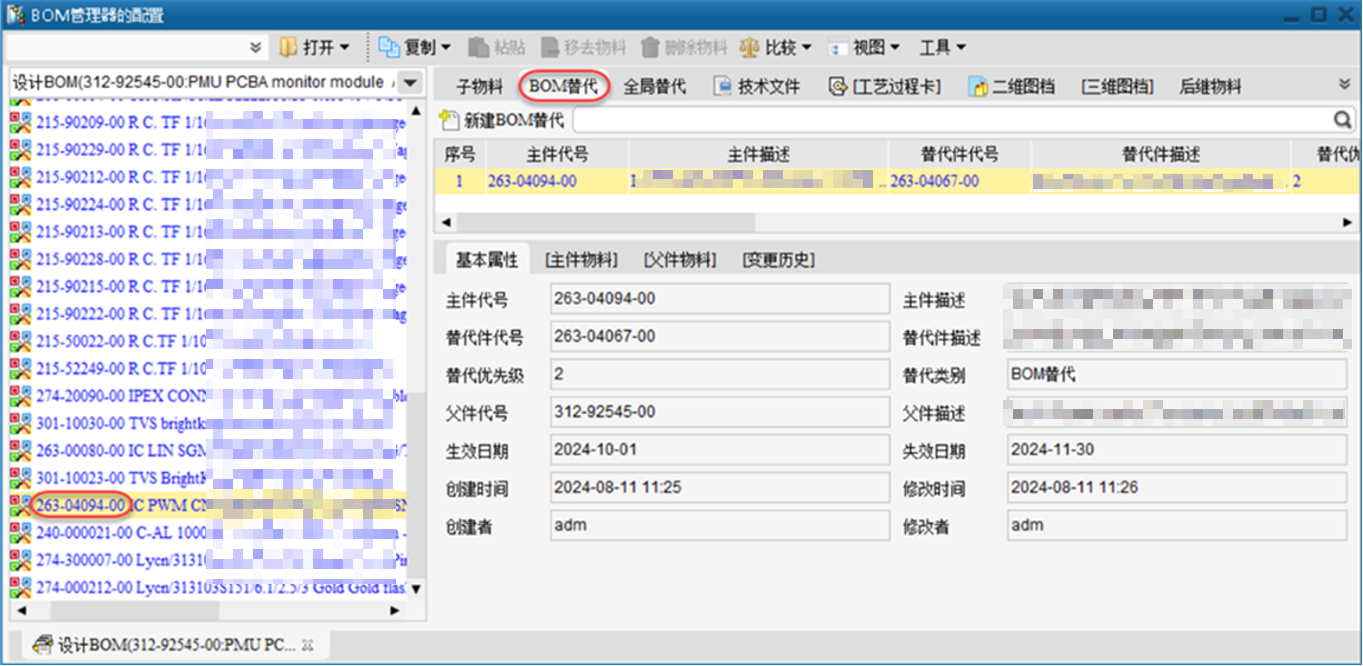Click the 删除物料 trash icon

[650, 47]
